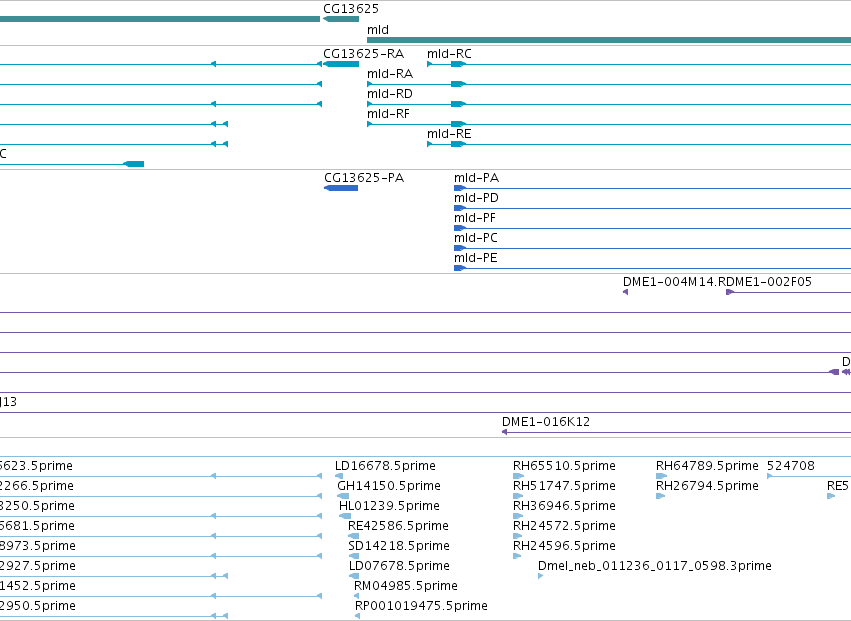The image size is (851, 621).
Task: Select the mld-PD coding sequence label
Action: point(476,198)
